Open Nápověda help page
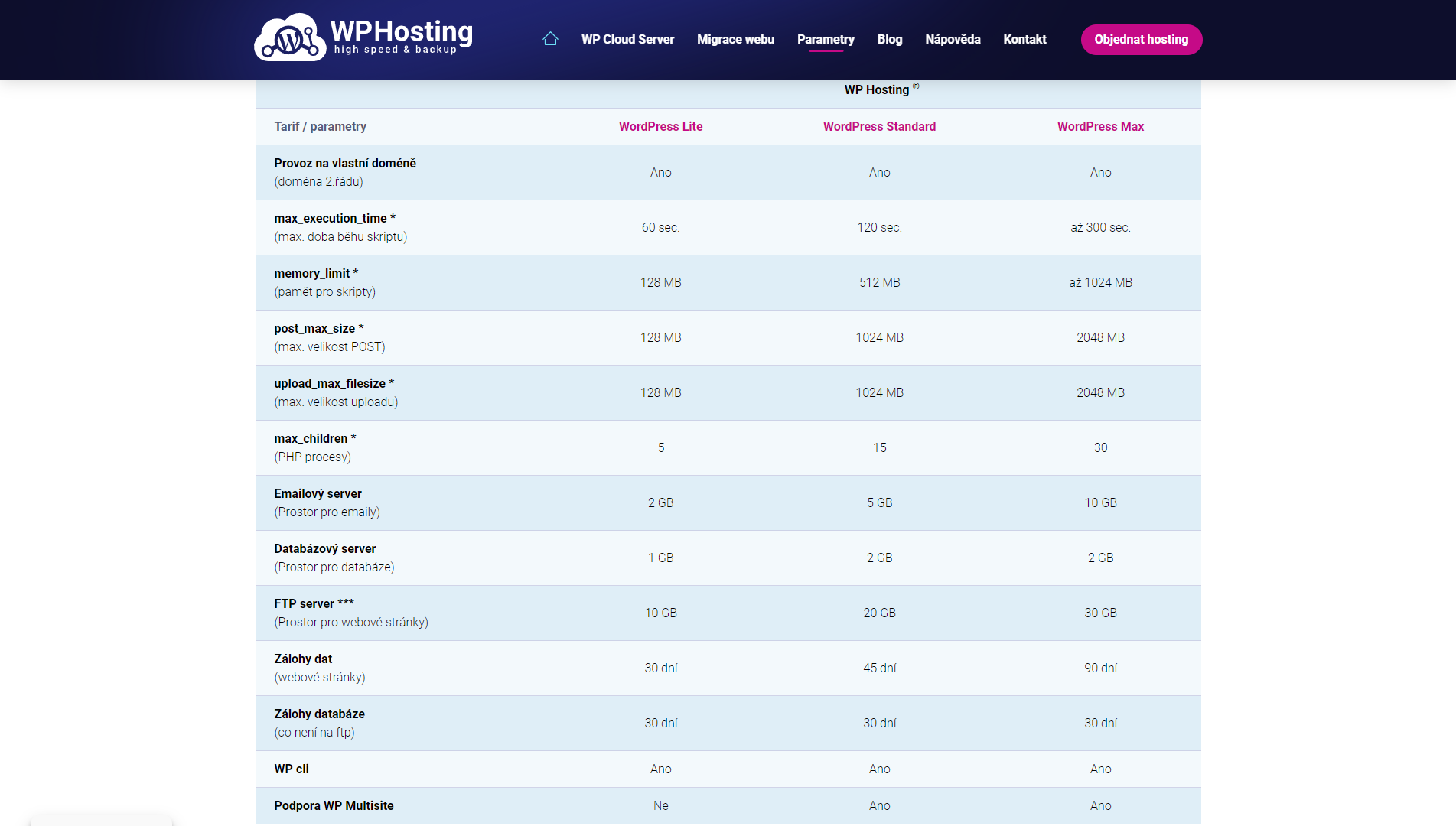The image size is (1456, 826). coord(953,39)
